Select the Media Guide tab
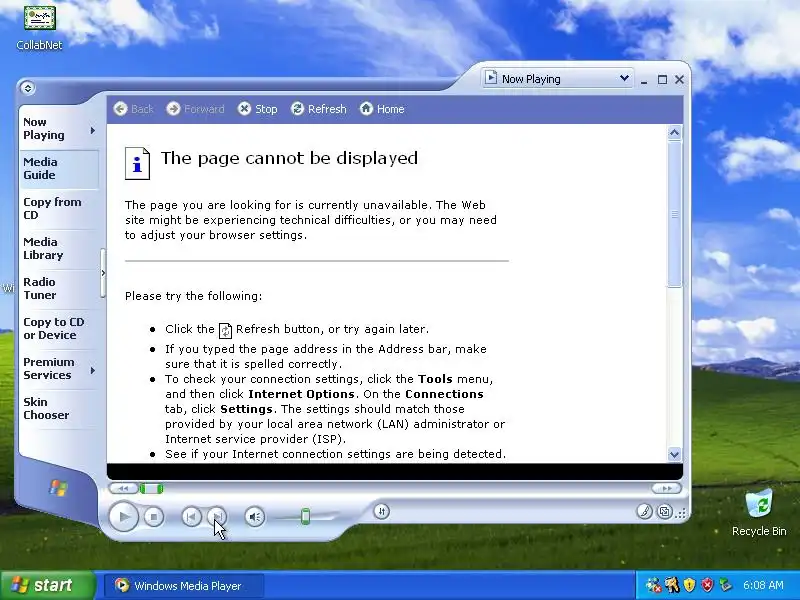 pos(59,168)
